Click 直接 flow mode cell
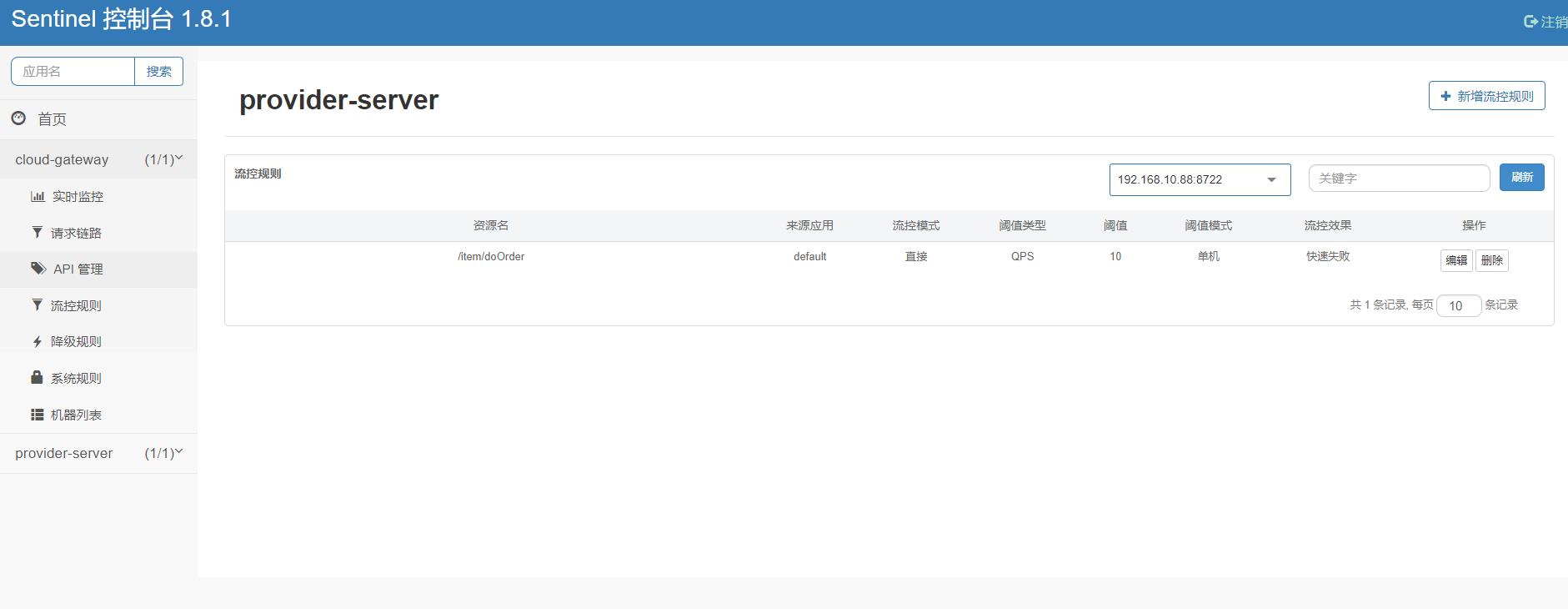This screenshot has height=609, width=1568. [x=916, y=257]
